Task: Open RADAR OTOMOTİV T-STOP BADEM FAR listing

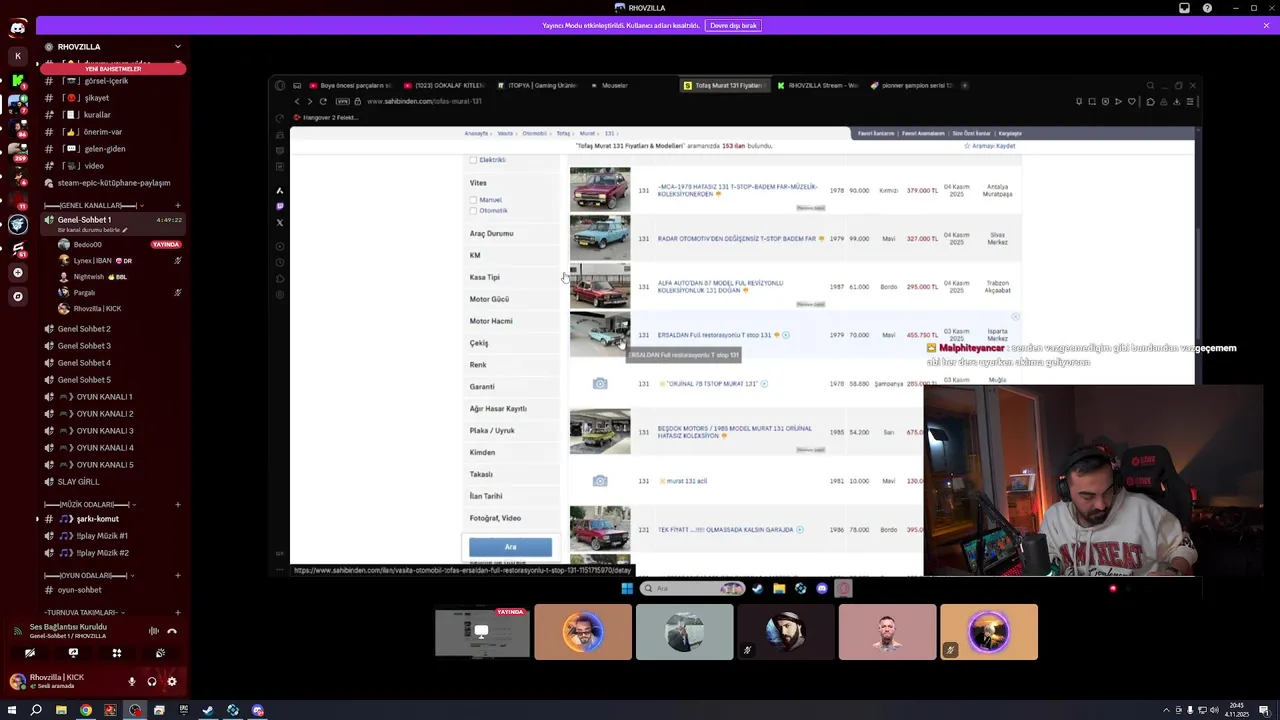Action: click(x=737, y=239)
